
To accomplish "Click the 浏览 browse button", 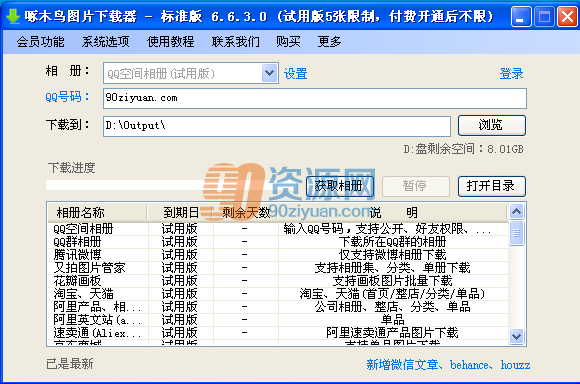I will 492,125.
